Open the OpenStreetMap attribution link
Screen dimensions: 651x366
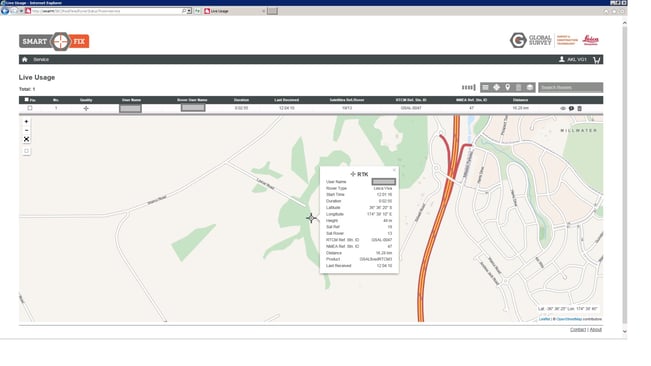[569, 319]
